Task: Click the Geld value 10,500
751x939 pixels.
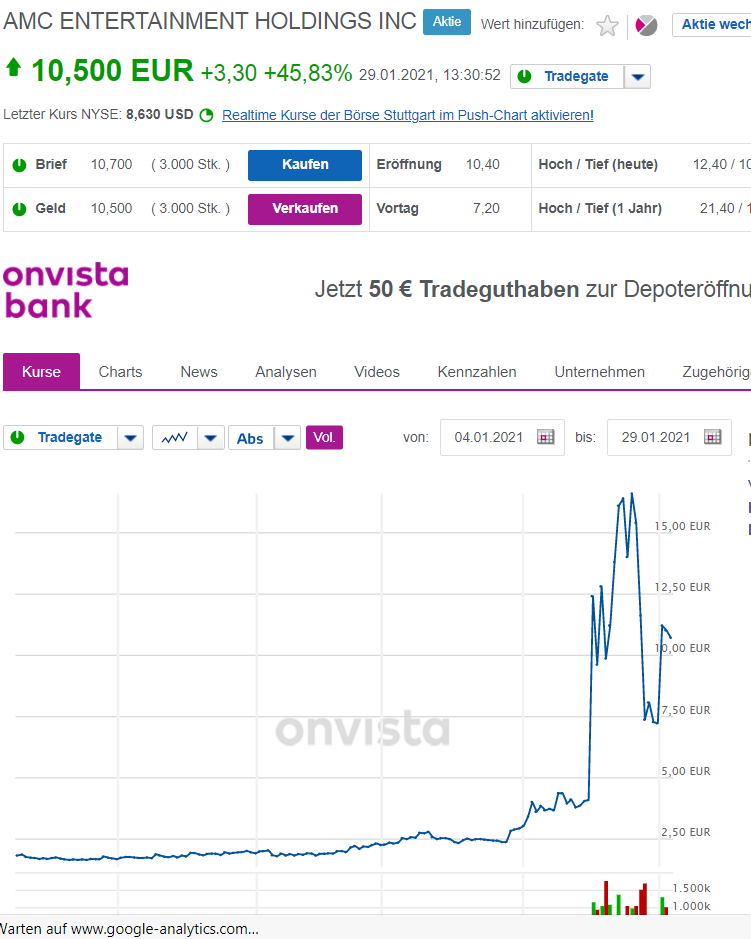Action: 111,209
